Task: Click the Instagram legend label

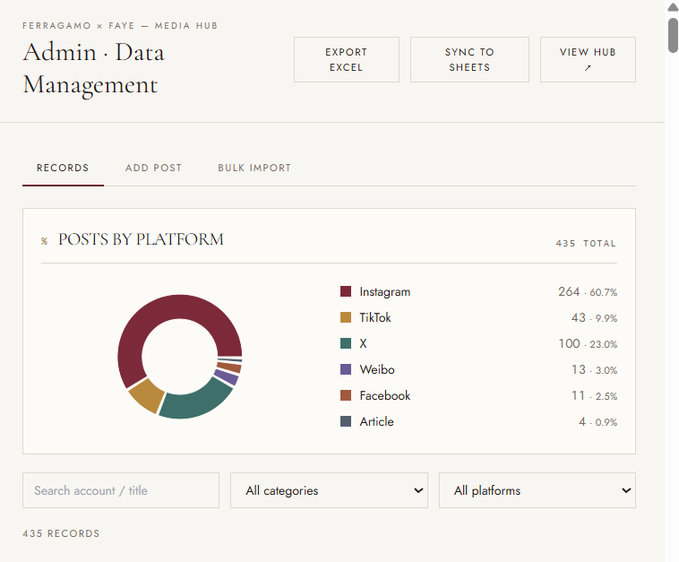Action: [385, 292]
